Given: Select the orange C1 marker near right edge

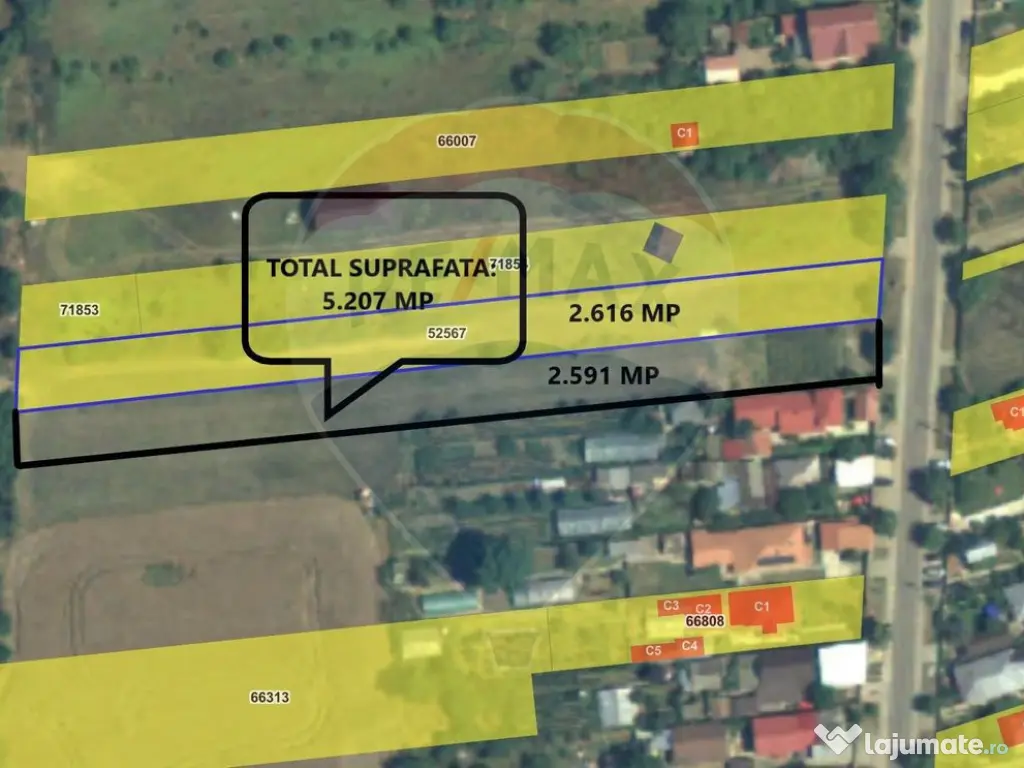Looking at the screenshot, I should 1015,410.
